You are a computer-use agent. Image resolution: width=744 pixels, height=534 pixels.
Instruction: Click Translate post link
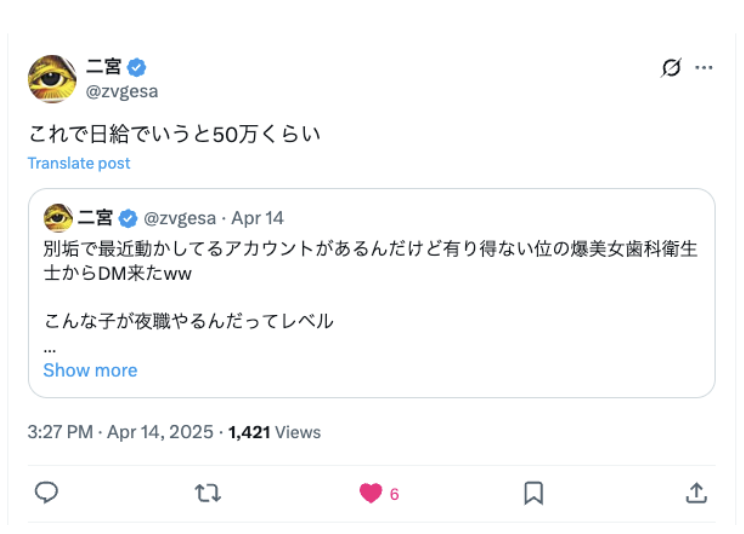point(79,163)
